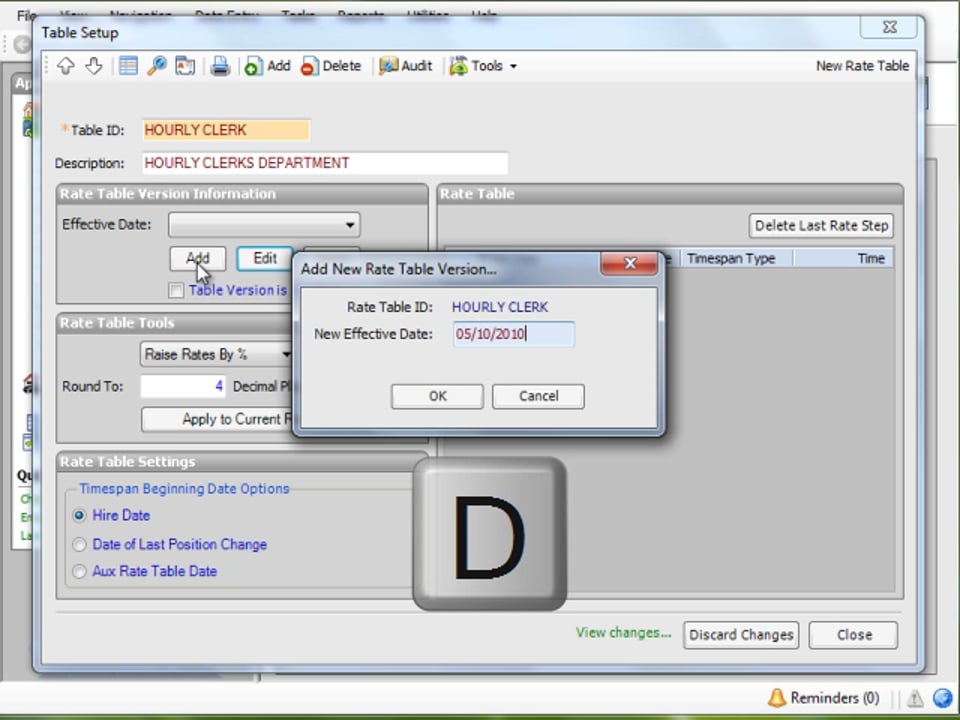The width and height of the screenshot is (960, 720).
Task: Open the File menu
Action: tap(26, 15)
